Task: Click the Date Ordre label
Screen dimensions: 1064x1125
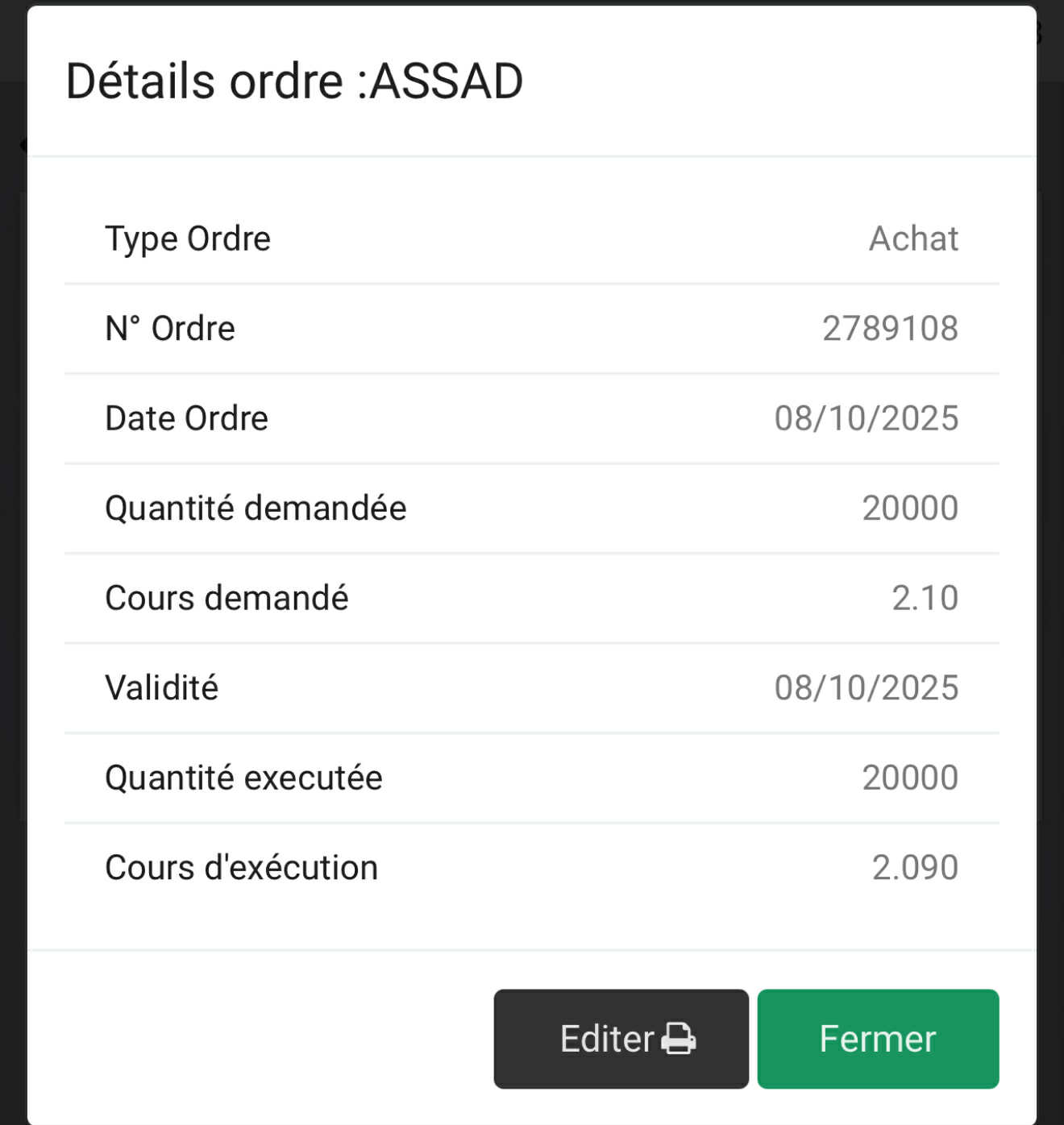Action: tap(186, 418)
